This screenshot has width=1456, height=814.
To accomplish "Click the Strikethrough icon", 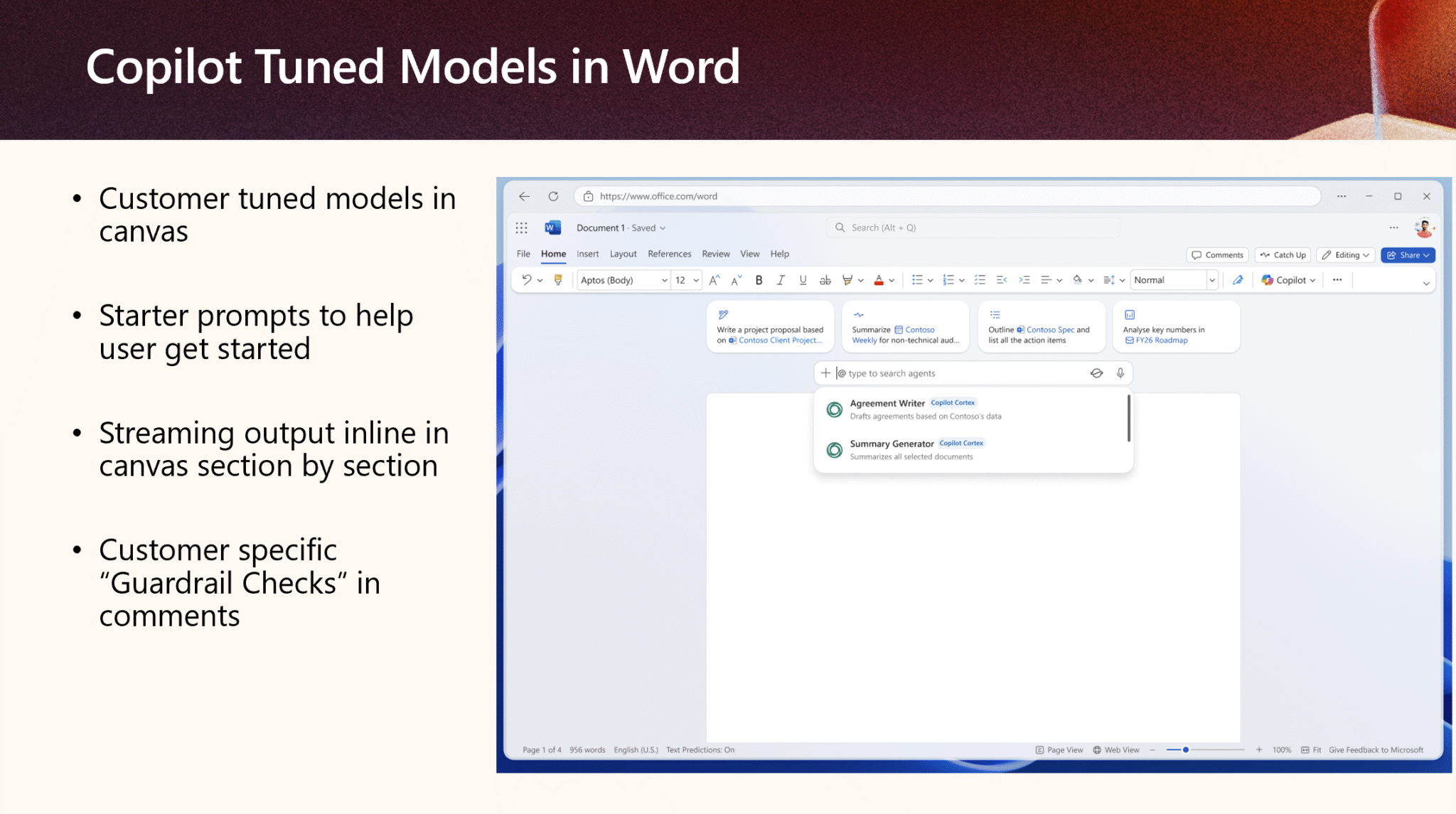I will [x=825, y=280].
